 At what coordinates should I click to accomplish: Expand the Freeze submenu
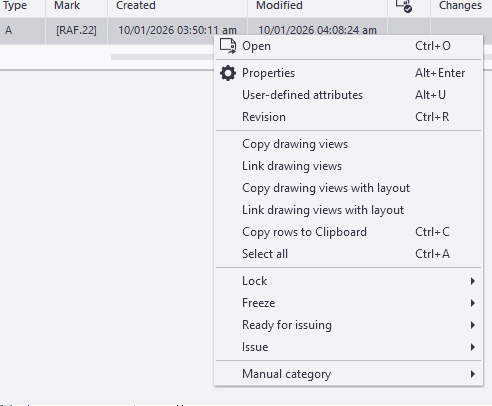(x=348, y=303)
